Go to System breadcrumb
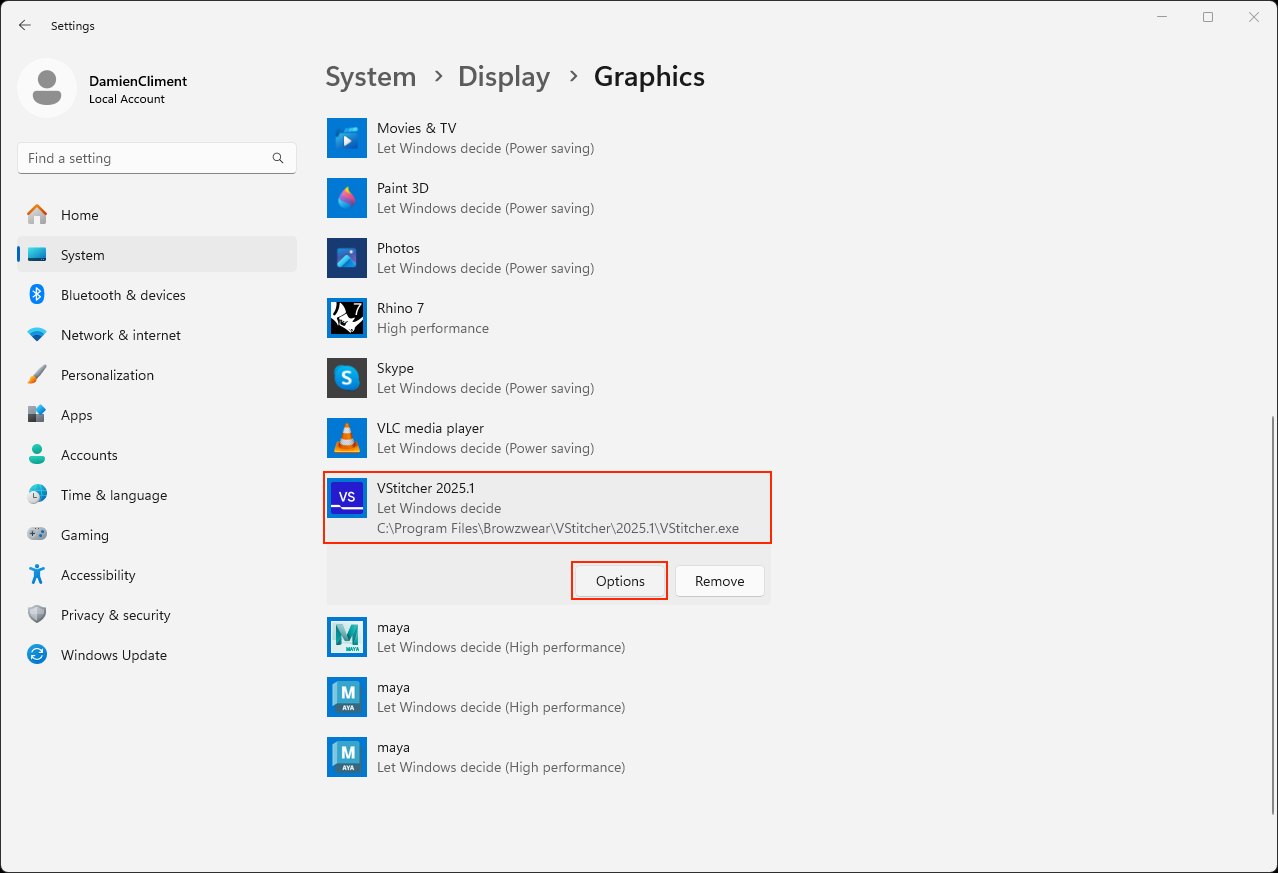The width and height of the screenshot is (1278, 873). (x=371, y=77)
